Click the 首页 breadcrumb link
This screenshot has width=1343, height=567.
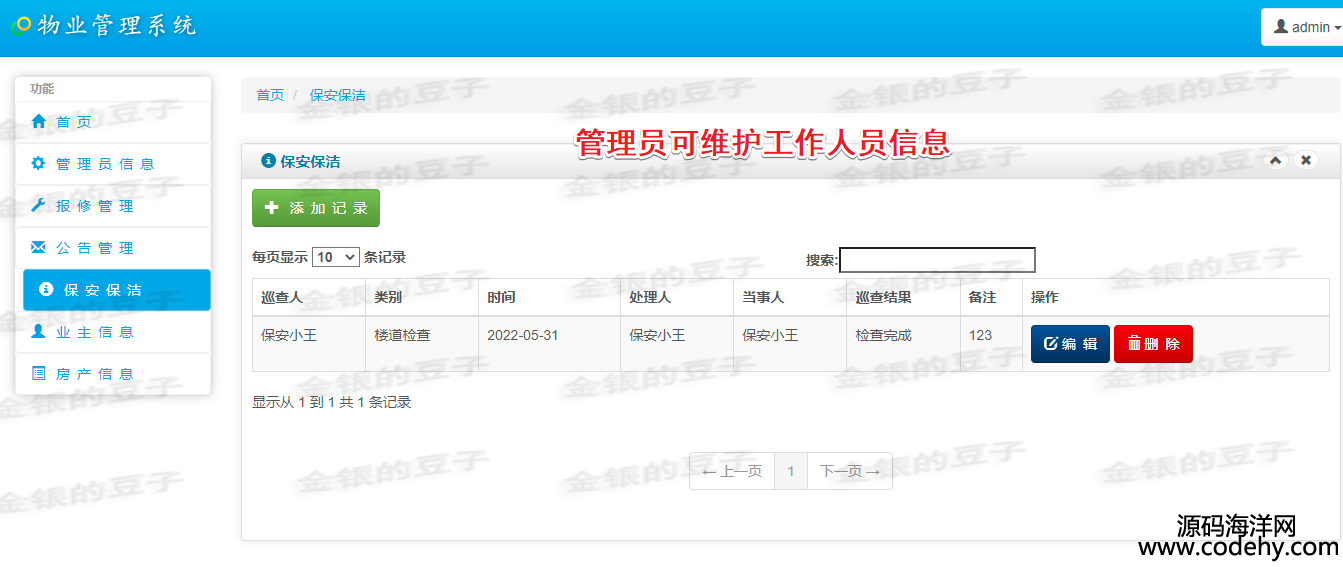pyautogui.click(x=270, y=95)
